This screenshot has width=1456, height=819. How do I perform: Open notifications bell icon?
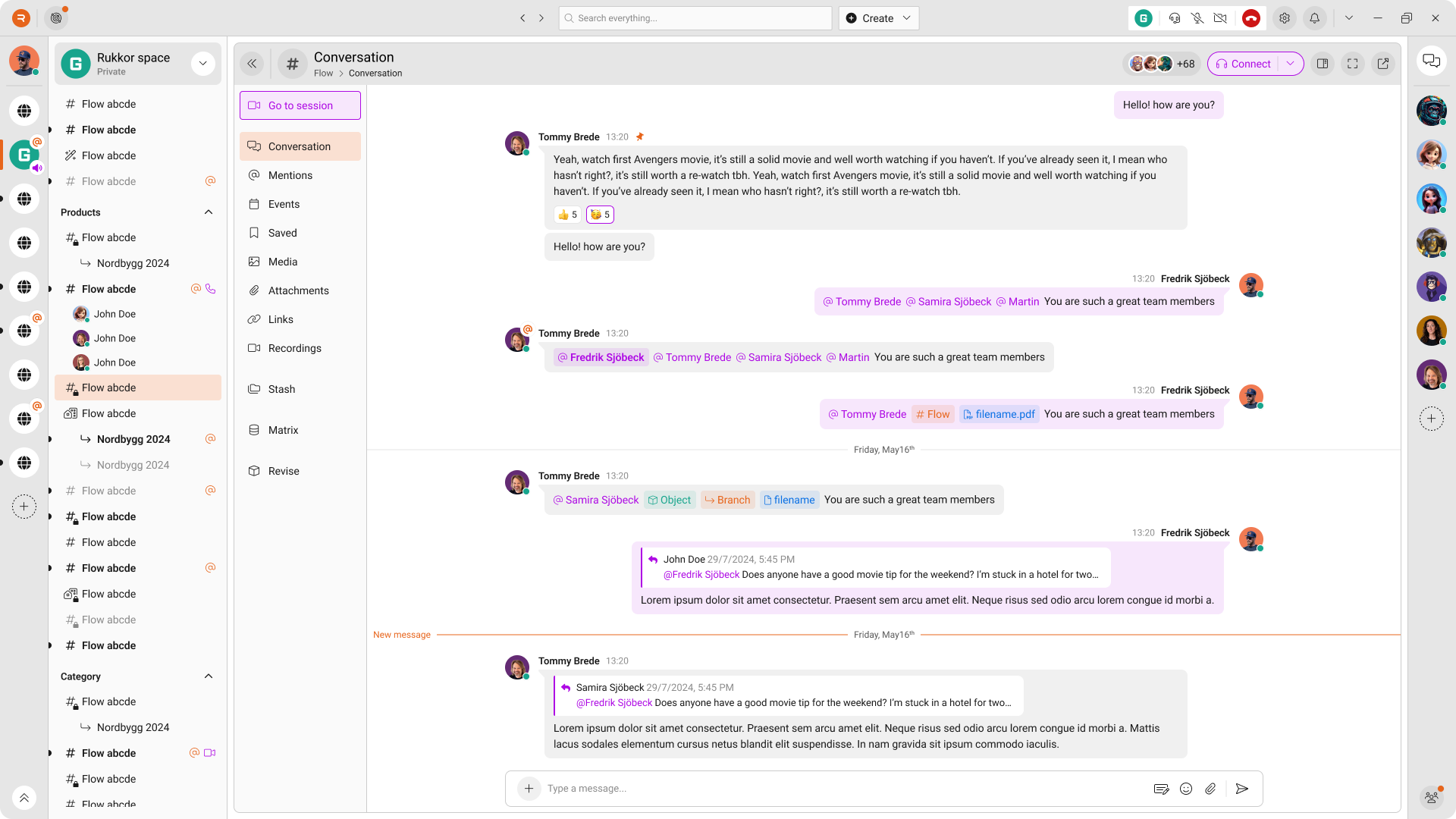[x=1315, y=18]
